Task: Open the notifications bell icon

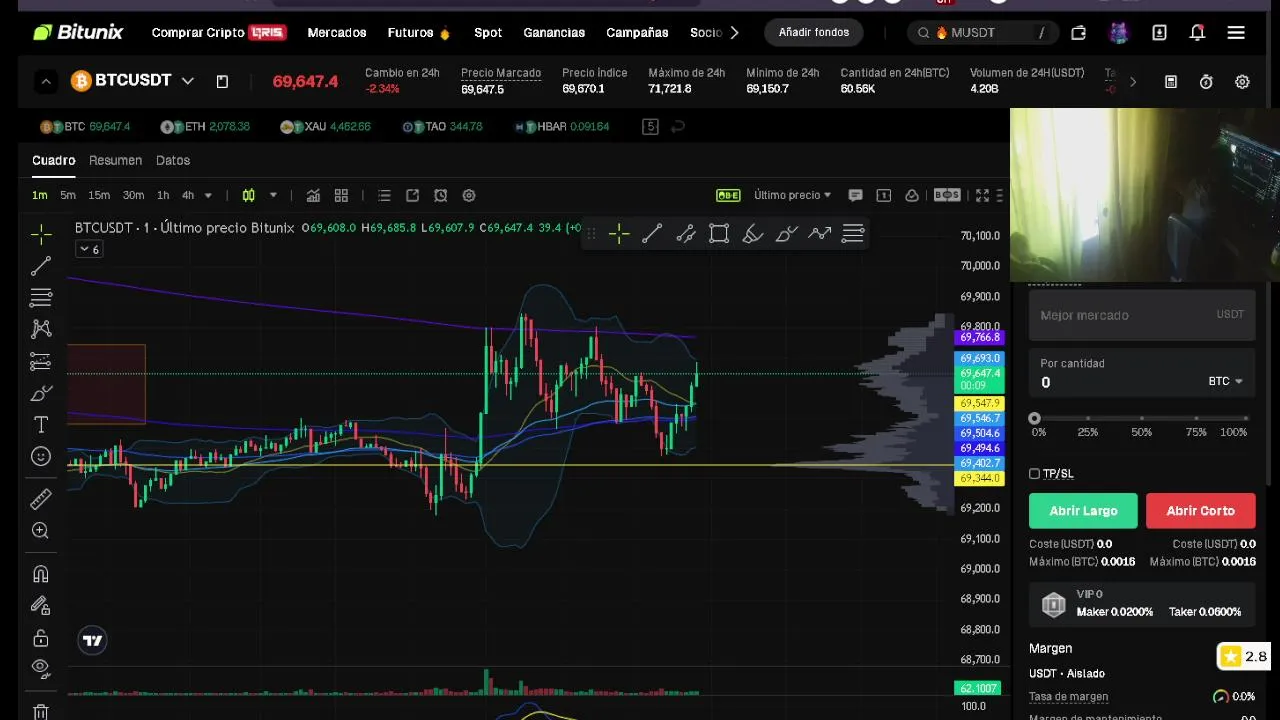Action: pyautogui.click(x=1197, y=33)
